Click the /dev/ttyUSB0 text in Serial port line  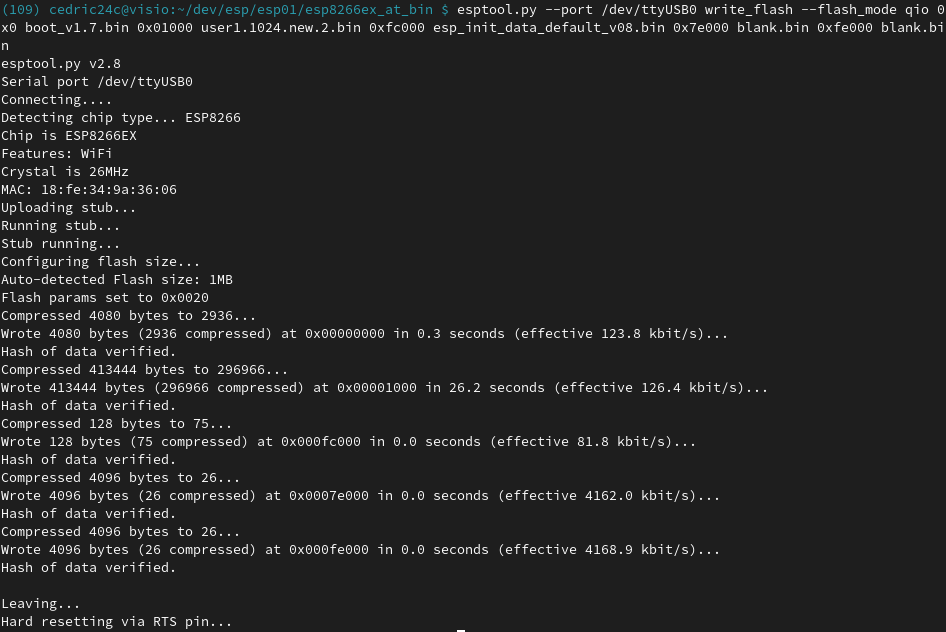click(x=145, y=81)
